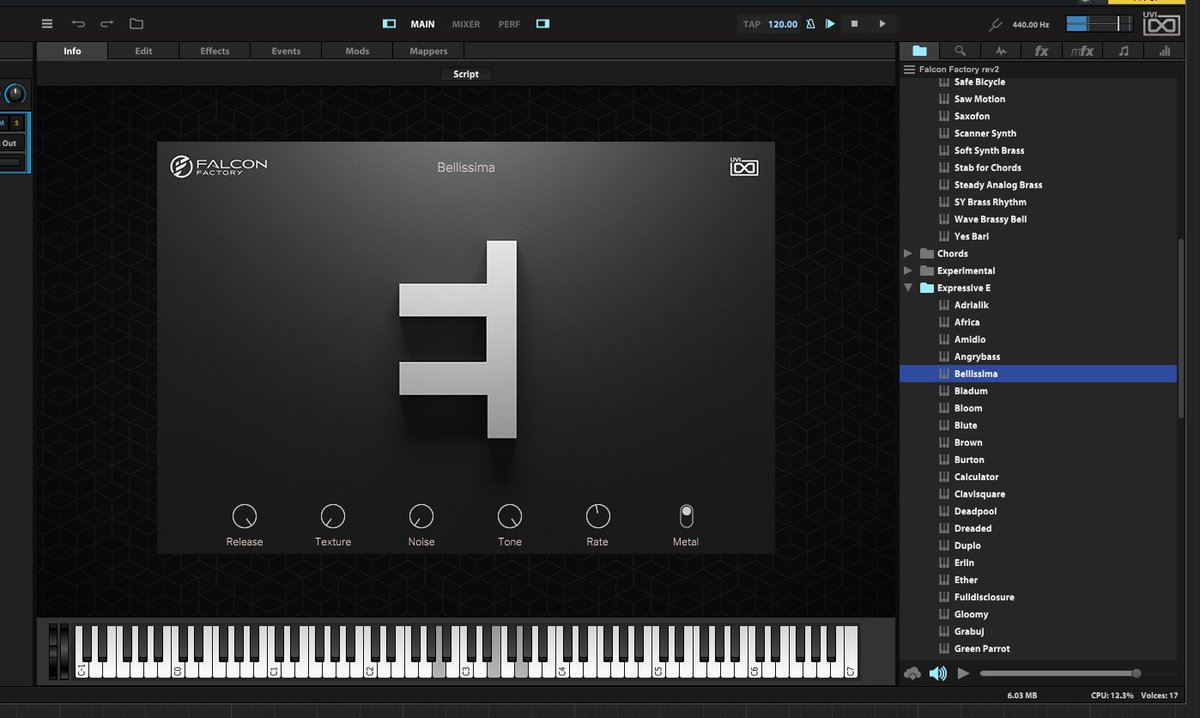Viewport: 1200px width, 718px height.
Task: Select the Clavisquare preset
Action: (x=1038, y=494)
